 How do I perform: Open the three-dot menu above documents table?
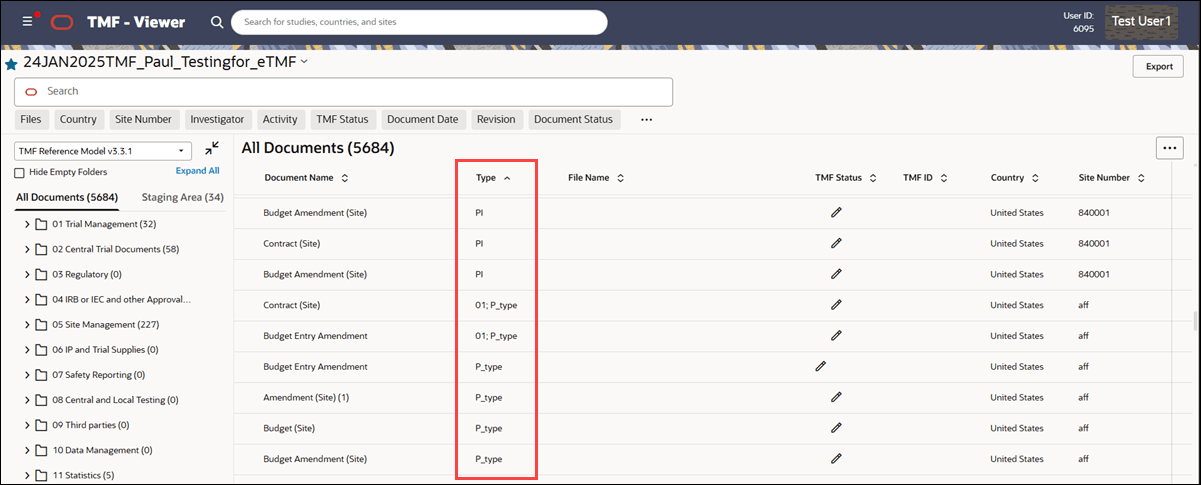(1169, 148)
